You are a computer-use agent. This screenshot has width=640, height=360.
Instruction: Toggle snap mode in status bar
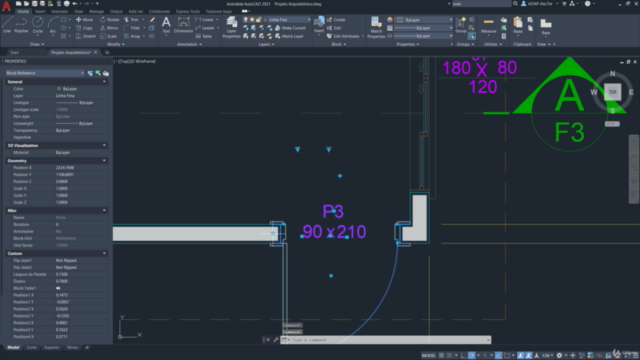449,356
